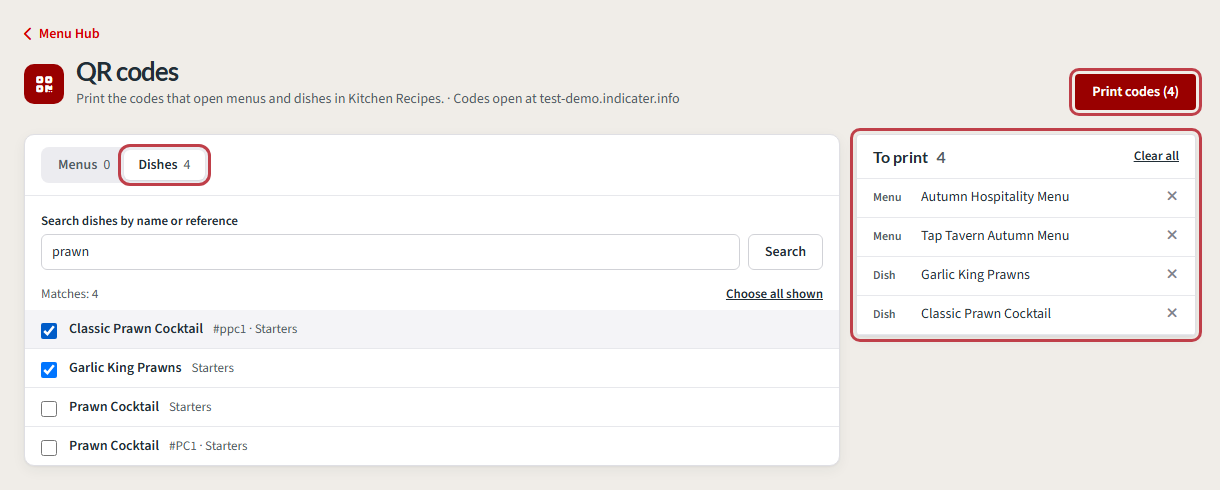The height and width of the screenshot is (491, 1220).
Task: Click the #PC1 · Starters reference text
Action: (x=208, y=446)
